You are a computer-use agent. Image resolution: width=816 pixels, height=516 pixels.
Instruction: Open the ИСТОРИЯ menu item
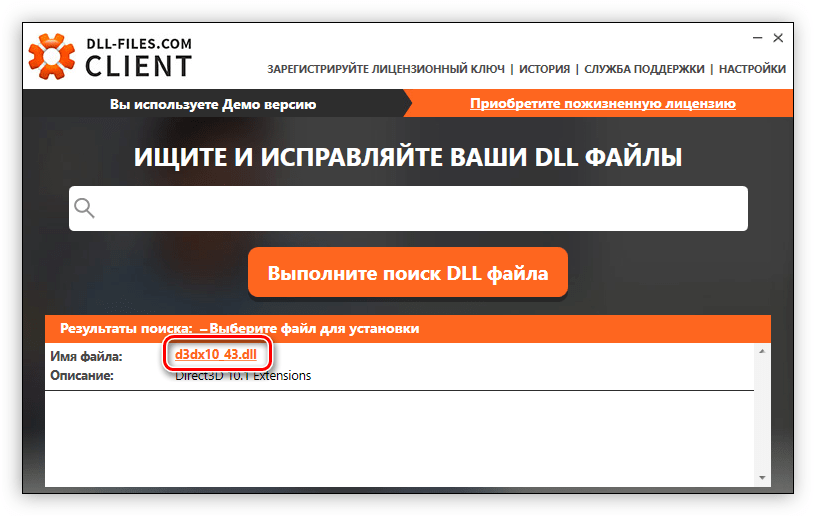[544, 69]
